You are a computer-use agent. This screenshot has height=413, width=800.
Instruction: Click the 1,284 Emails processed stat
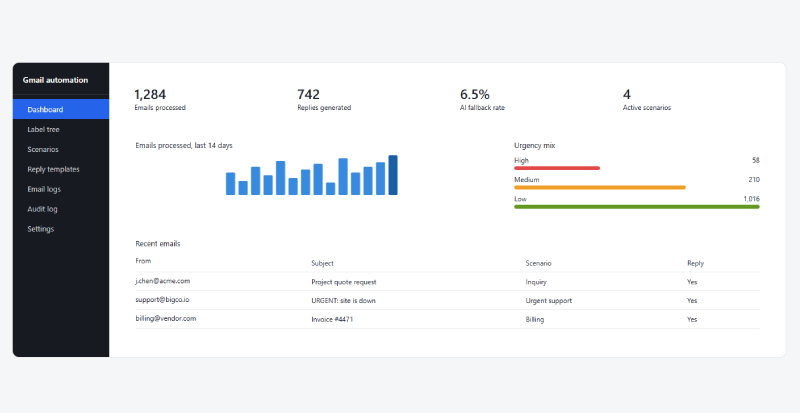point(160,100)
